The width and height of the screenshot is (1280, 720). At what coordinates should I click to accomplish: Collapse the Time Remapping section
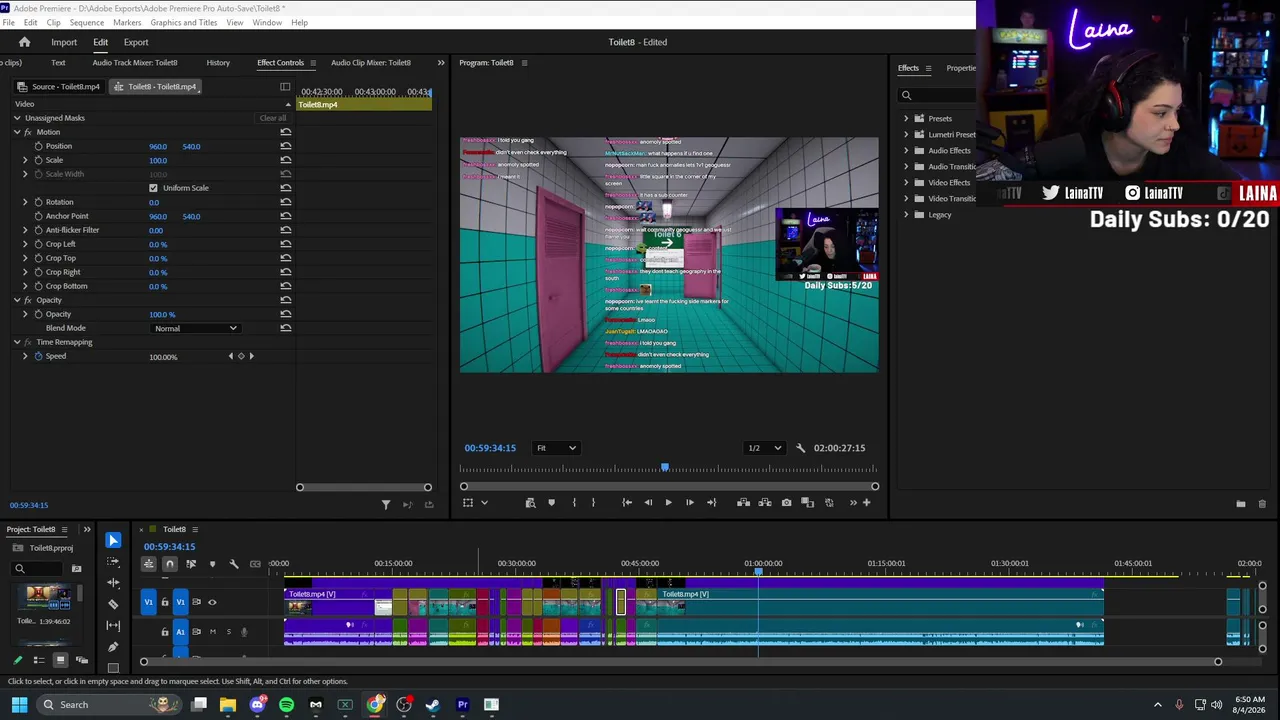17,342
